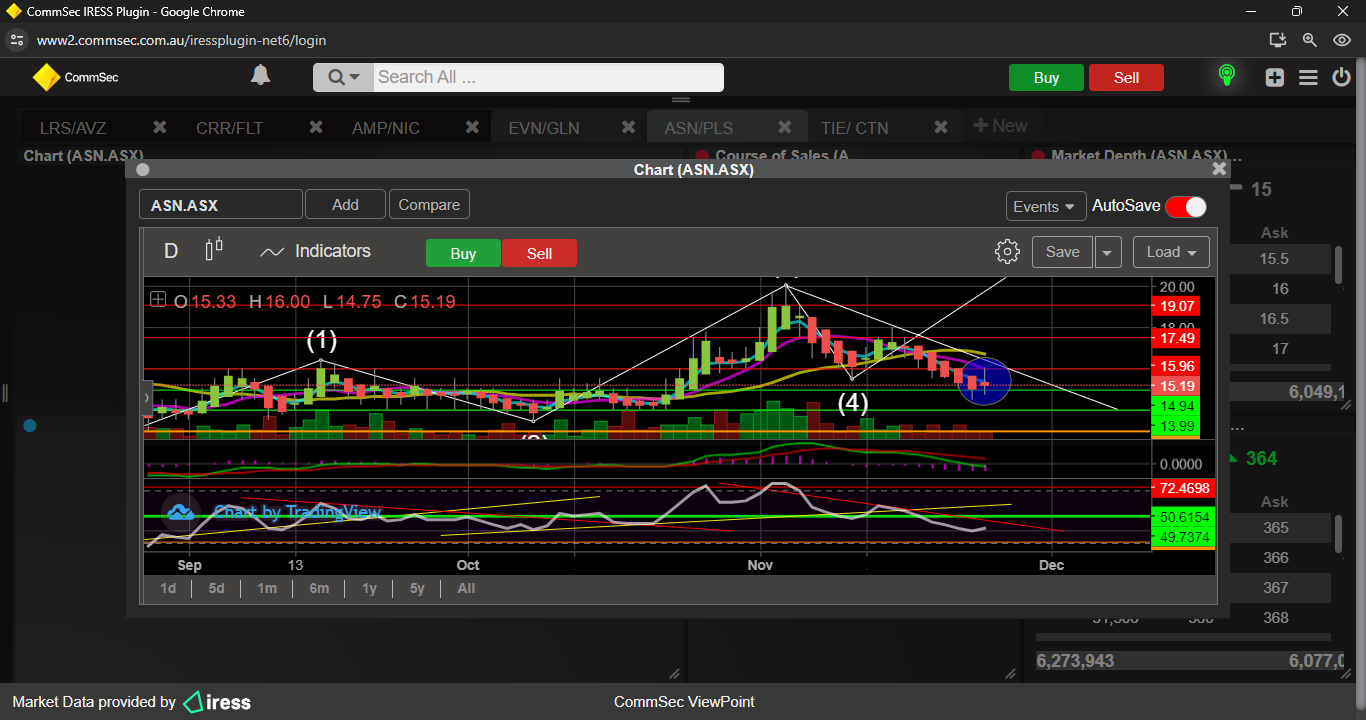Click the green lightbulb connection status icon
The width and height of the screenshot is (1366, 720).
pyautogui.click(x=1226, y=76)
